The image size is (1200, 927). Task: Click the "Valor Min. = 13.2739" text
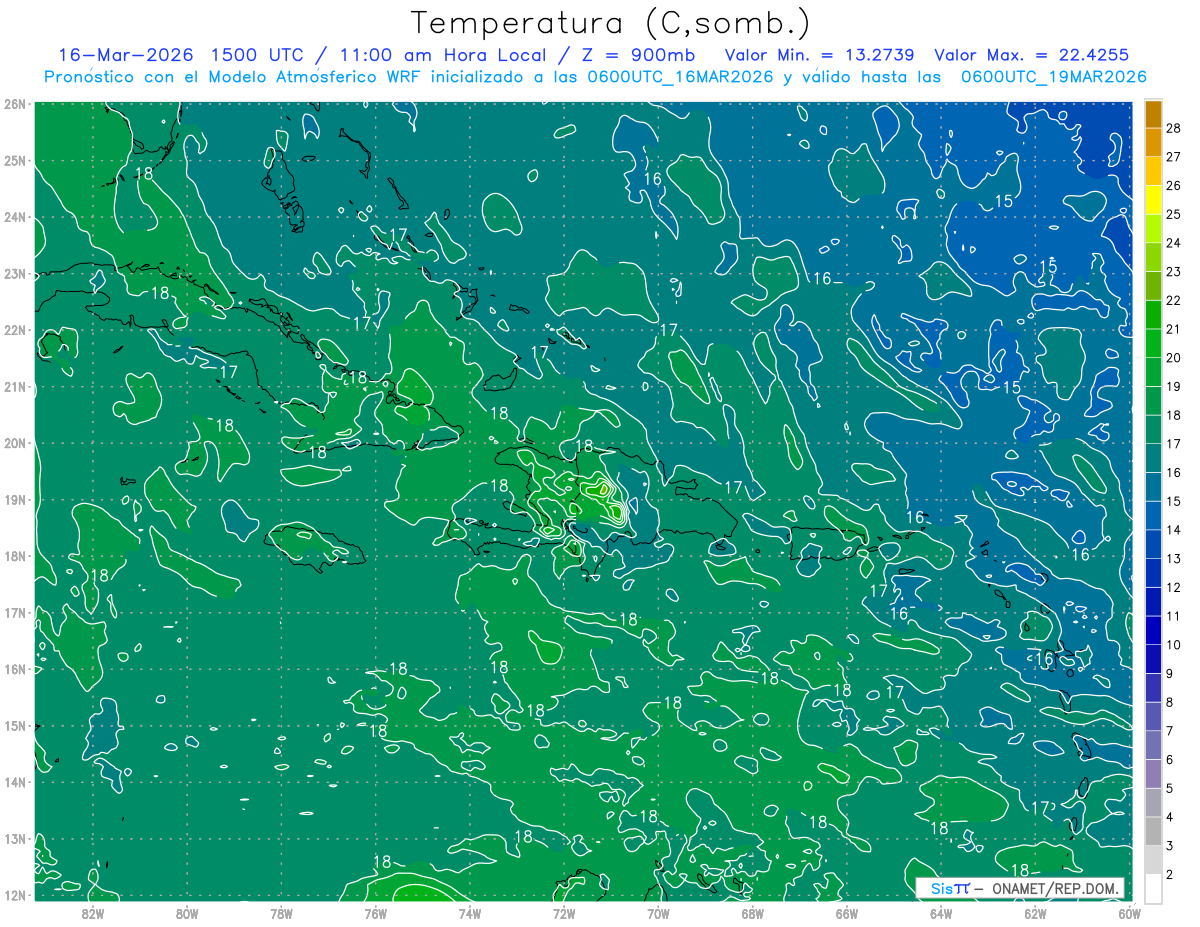pos(819,55)
